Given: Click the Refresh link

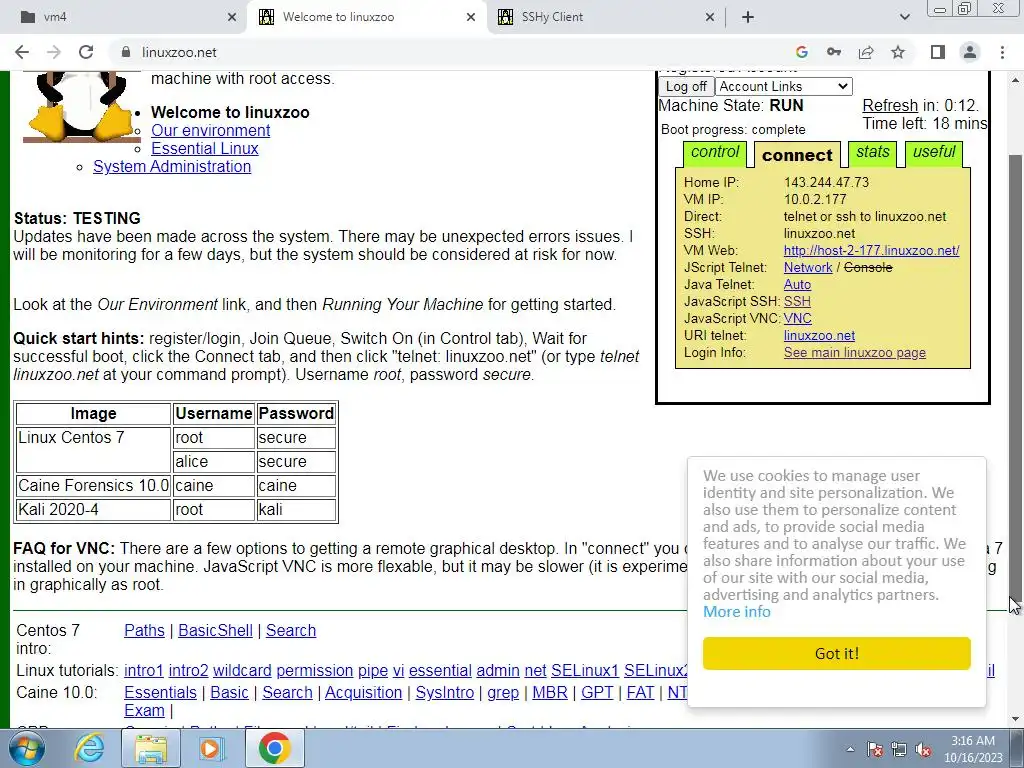Looking at the screenshot, I should (889, 105).
